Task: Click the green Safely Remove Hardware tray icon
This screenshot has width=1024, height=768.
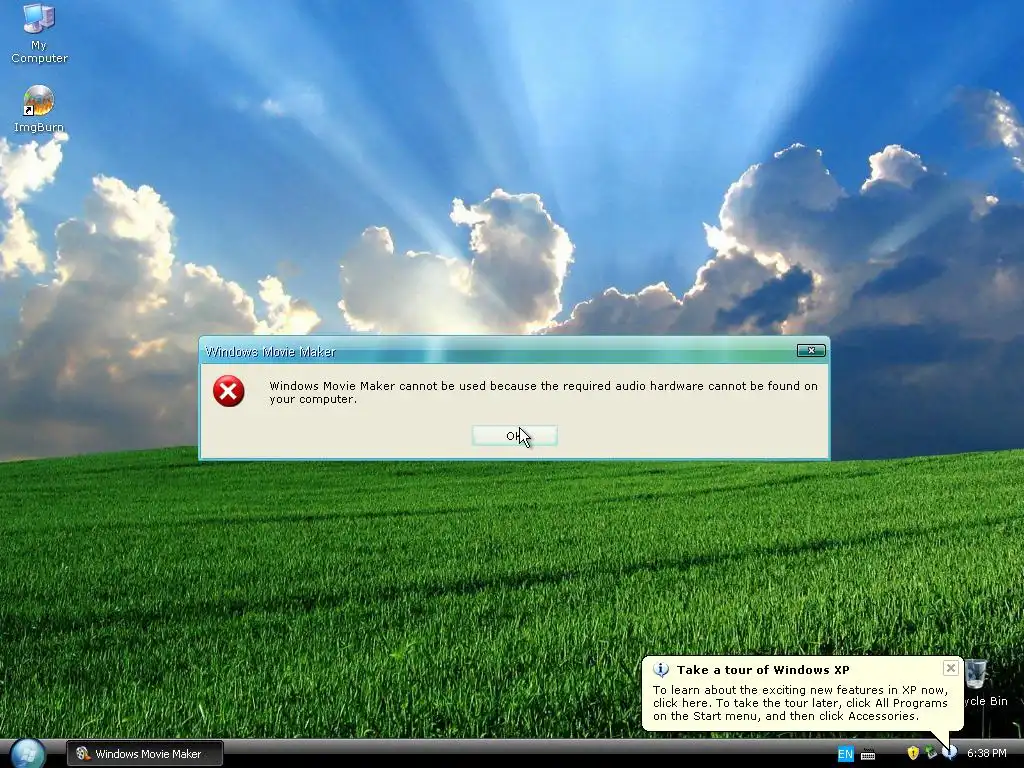Action: (x=931, y=754)
